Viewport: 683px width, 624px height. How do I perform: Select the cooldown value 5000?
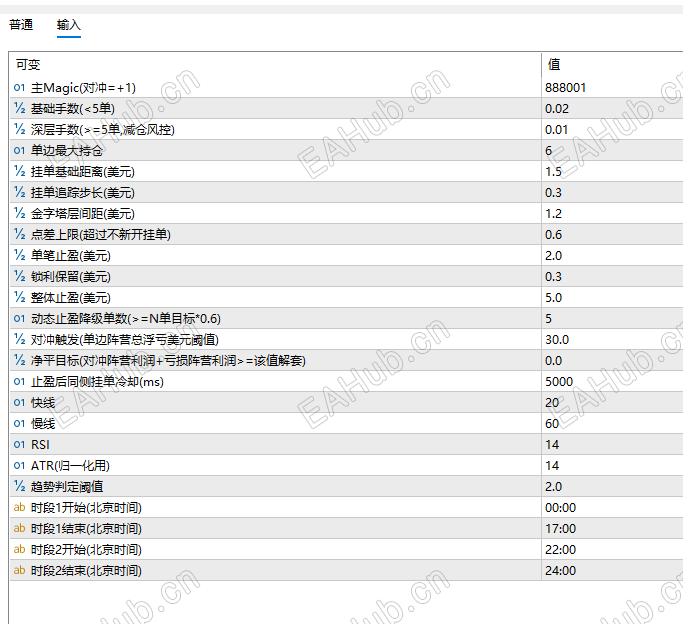point(559,382)
